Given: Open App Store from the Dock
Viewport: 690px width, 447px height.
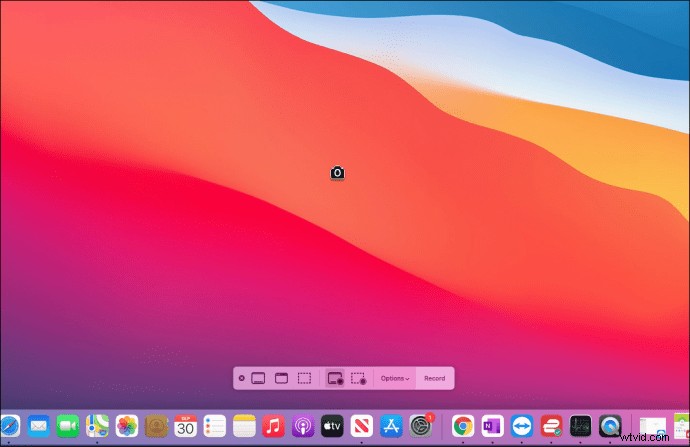Looking at the screenshot, I should [x=391, y=426].
